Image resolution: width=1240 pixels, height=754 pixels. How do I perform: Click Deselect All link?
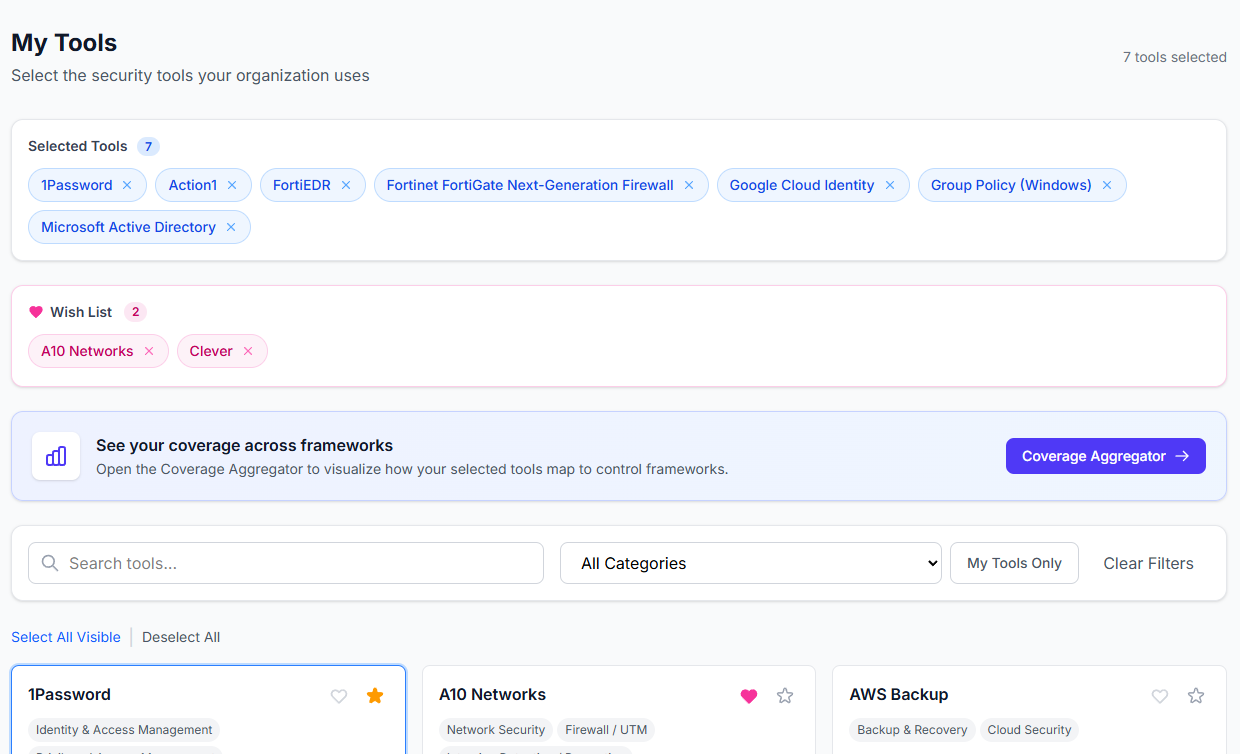click(x=181, y=637)
